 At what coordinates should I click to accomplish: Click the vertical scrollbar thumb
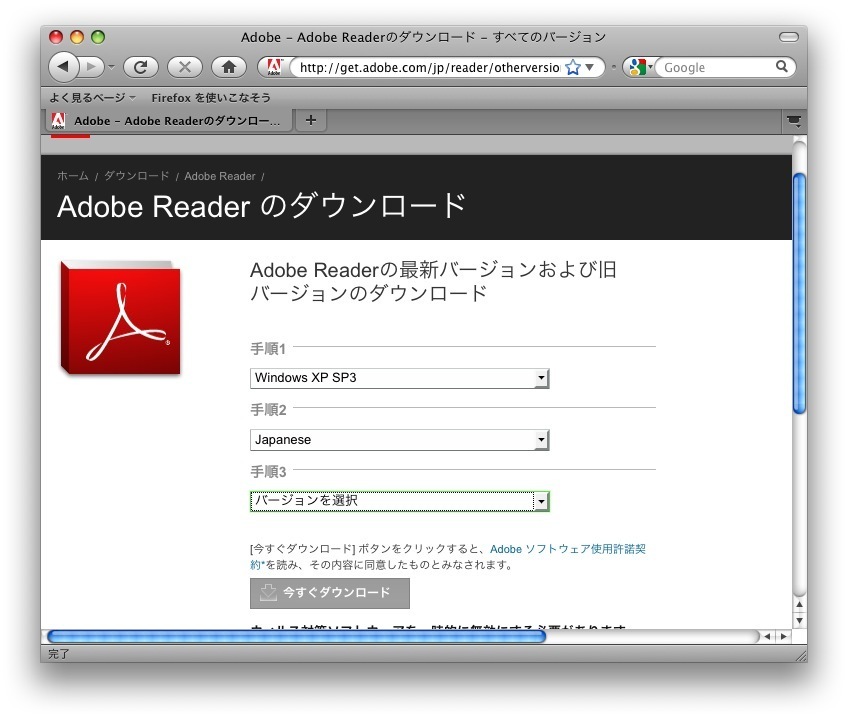coord(799,294)
